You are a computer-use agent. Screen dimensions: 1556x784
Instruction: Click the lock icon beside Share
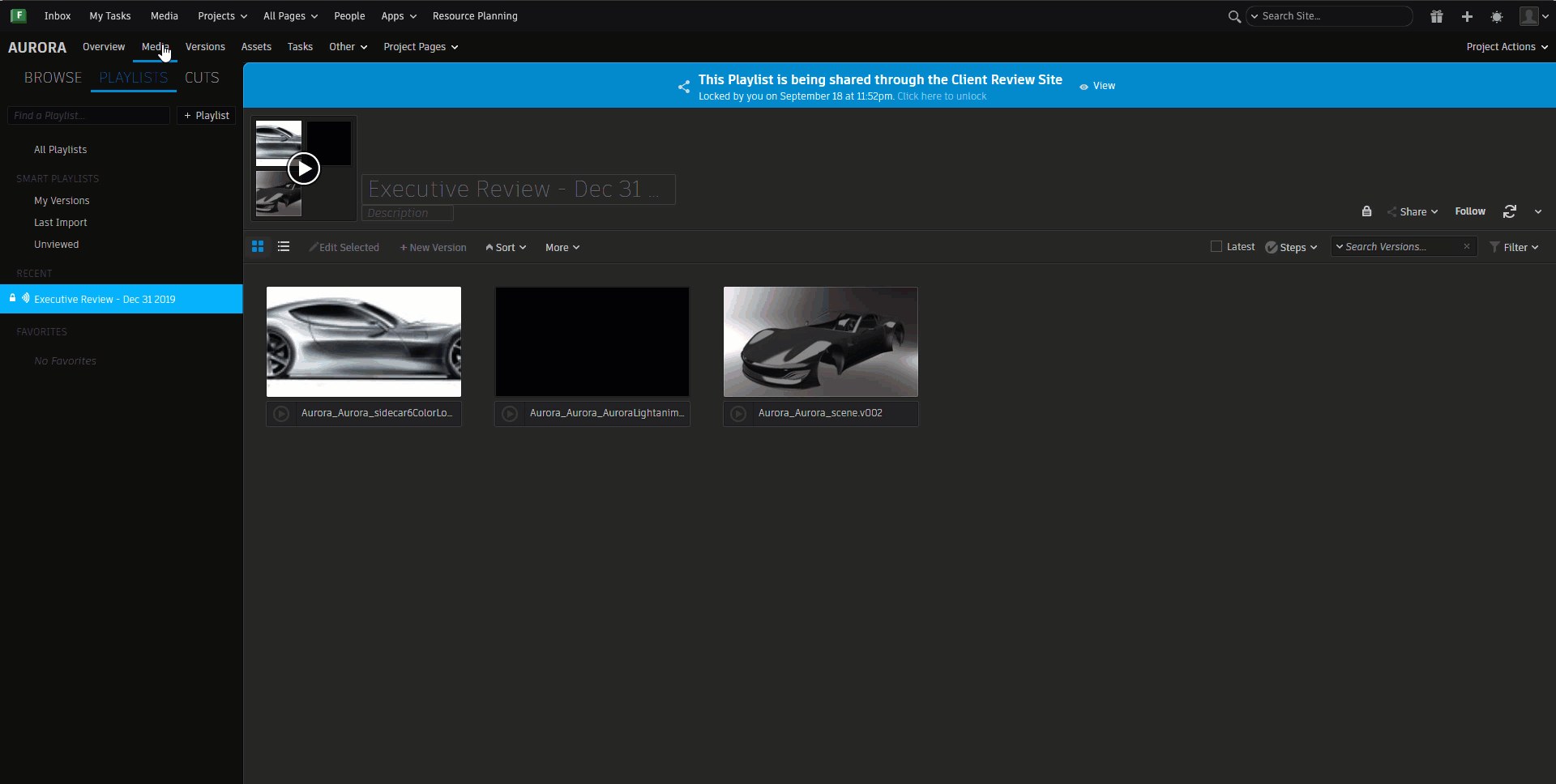click(x=1366, y=211)
